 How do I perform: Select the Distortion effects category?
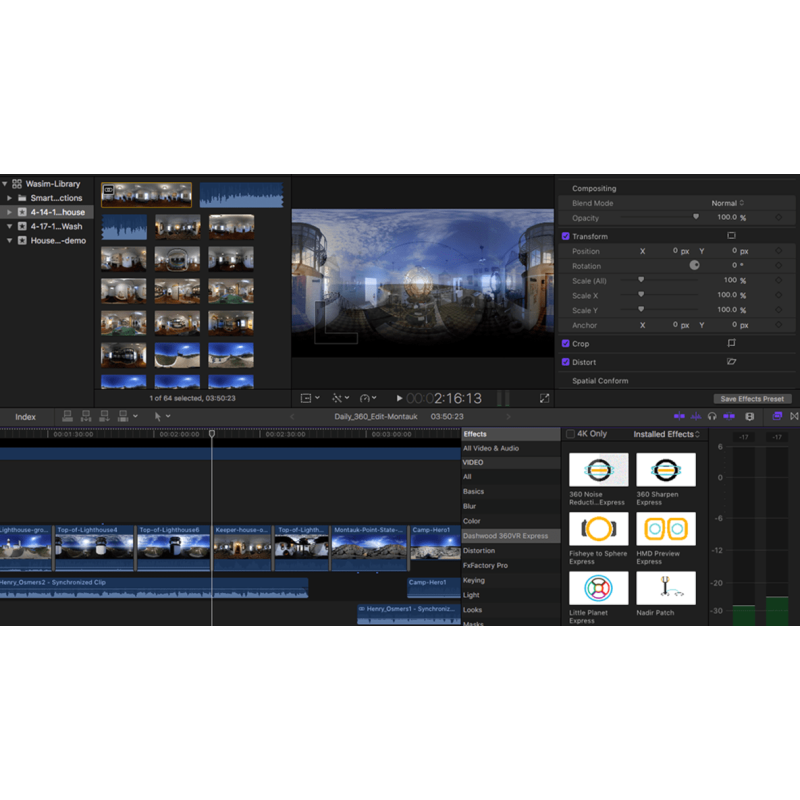click(x=479, y=550)
